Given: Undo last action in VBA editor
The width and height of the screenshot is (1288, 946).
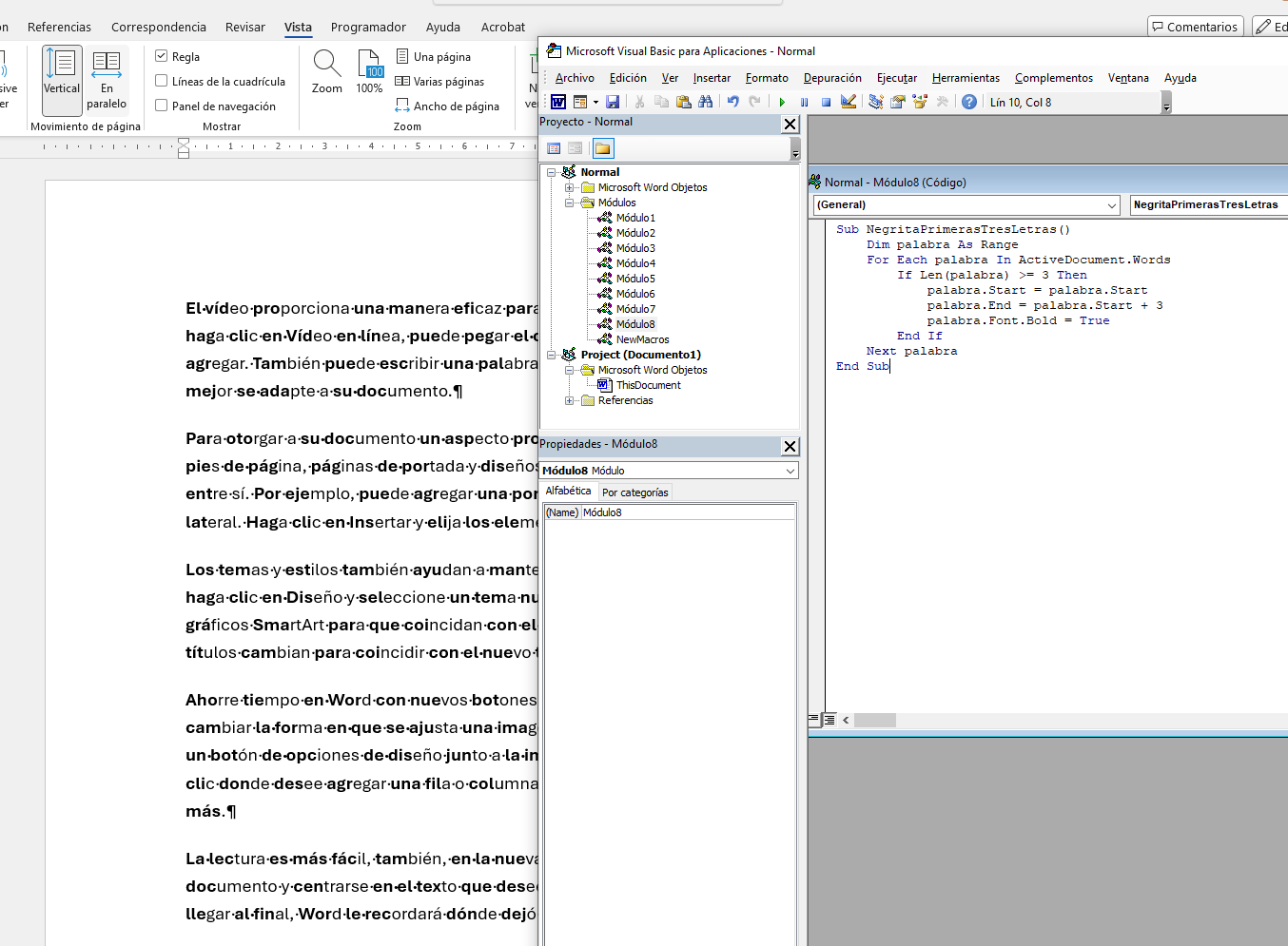Looking at the screenshot, I should (732, 102).
